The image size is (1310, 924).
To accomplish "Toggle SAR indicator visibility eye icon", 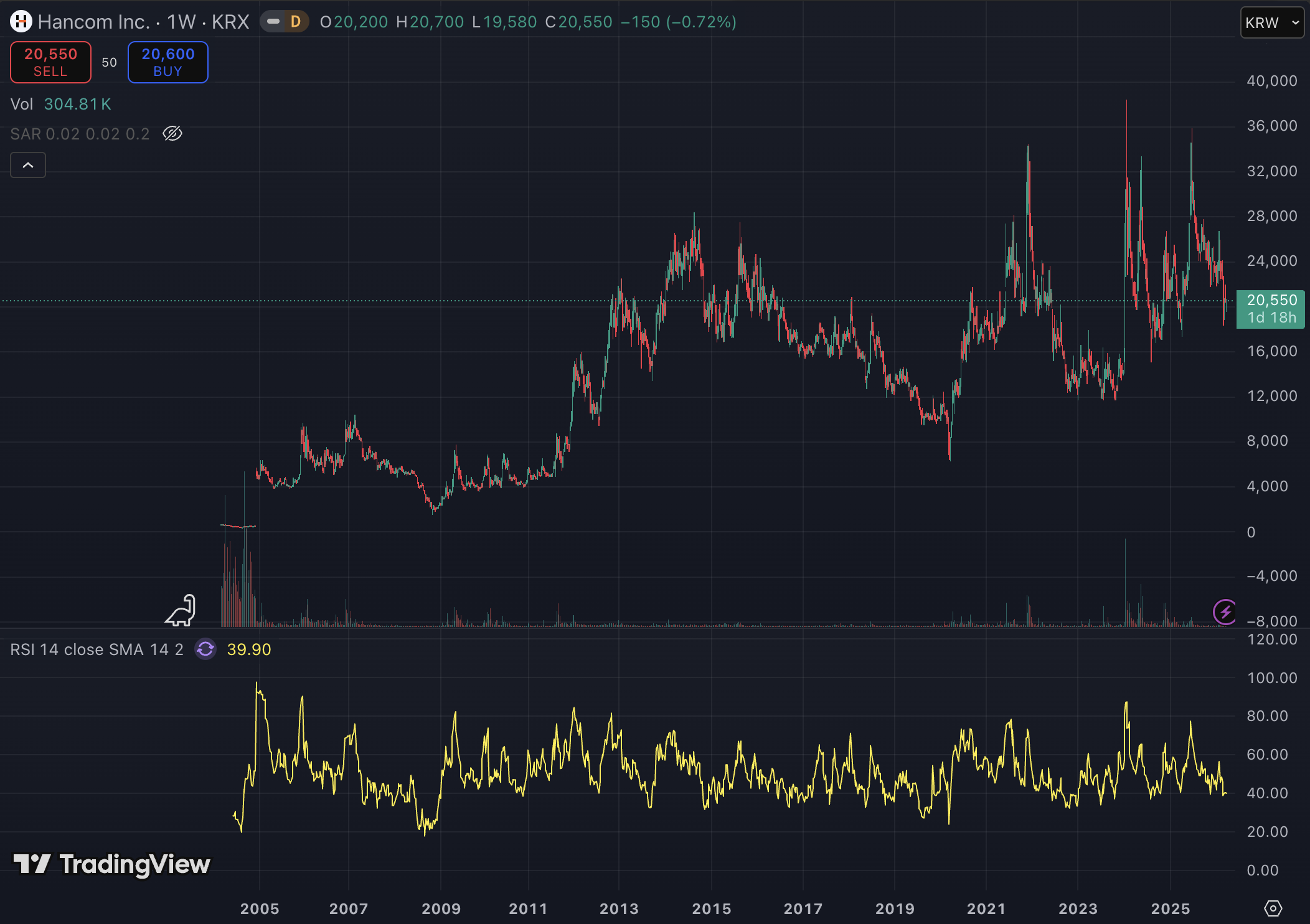I will [172, 134].
